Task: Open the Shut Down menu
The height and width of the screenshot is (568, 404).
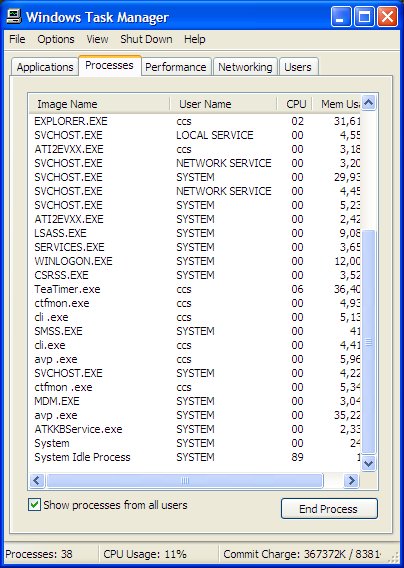Action: point(146,39)
